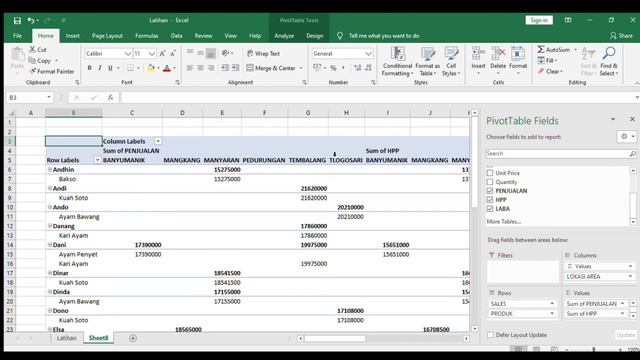Uncheck the HPP field
This screenshot has width=640, height=360.
pos(490,200)
